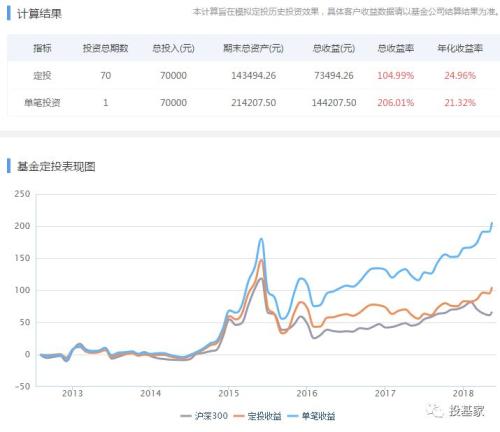Click the blue line's 2015 peak
Image resolution: width=500 pixels, height=432 pixels.
261,239
